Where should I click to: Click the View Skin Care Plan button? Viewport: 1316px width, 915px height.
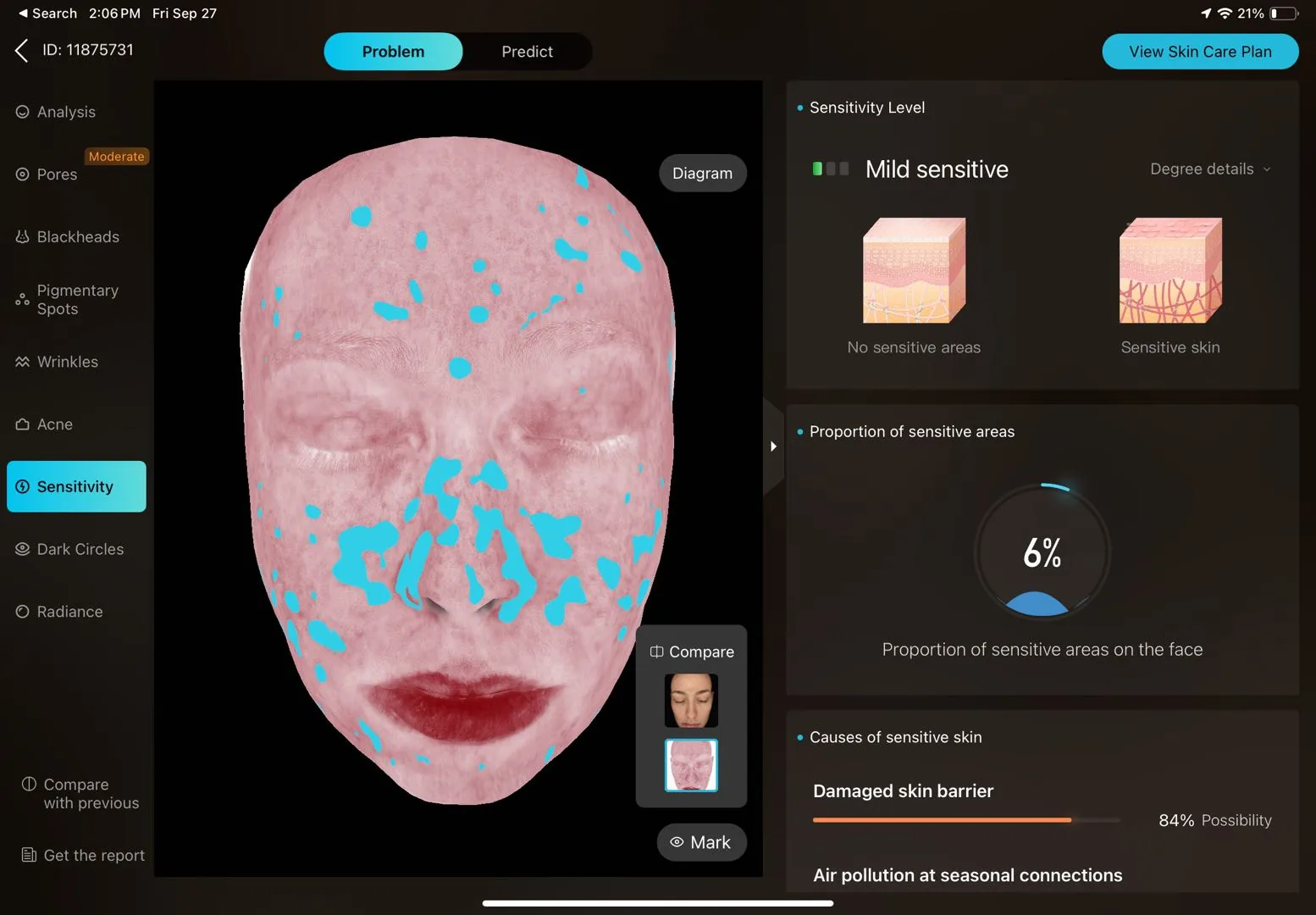[1200, 52]
